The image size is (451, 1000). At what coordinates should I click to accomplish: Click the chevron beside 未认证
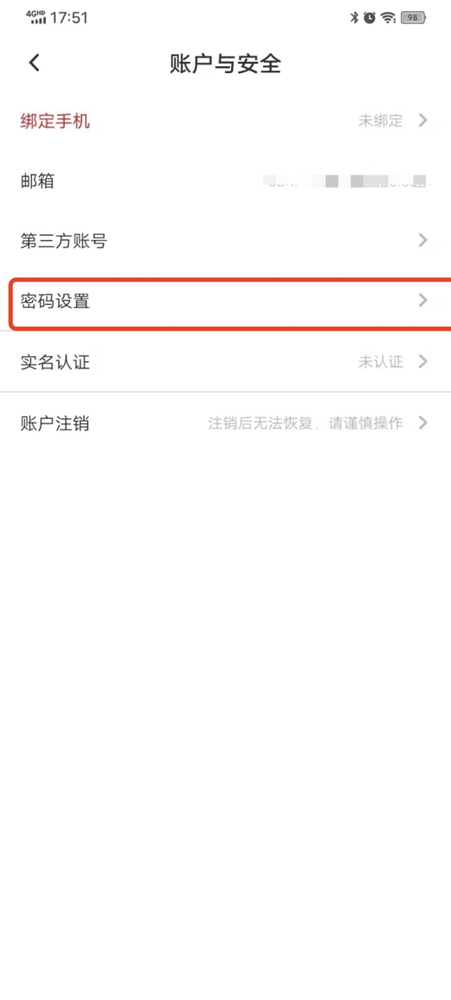(x=422, y=362)
